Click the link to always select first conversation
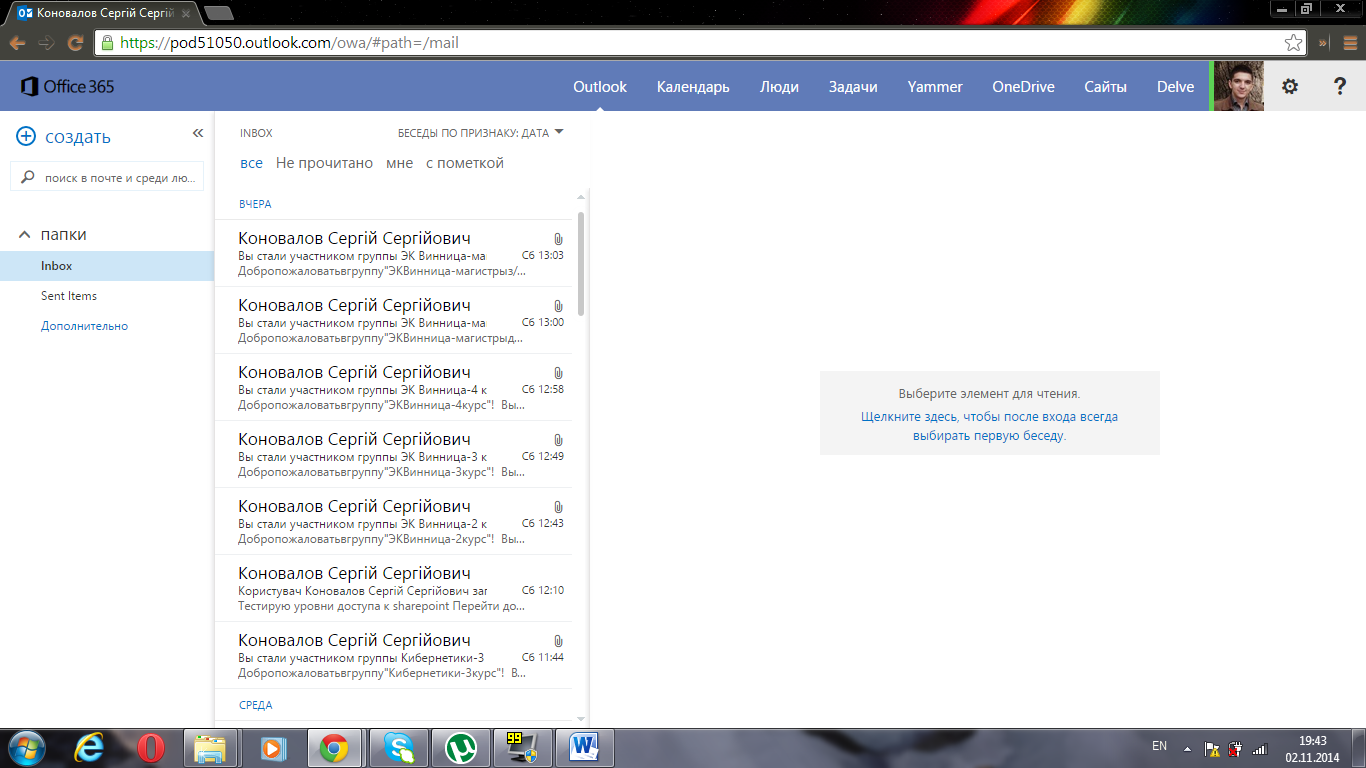Screen dimensions: 1366x768 click(x=989, y=426)
